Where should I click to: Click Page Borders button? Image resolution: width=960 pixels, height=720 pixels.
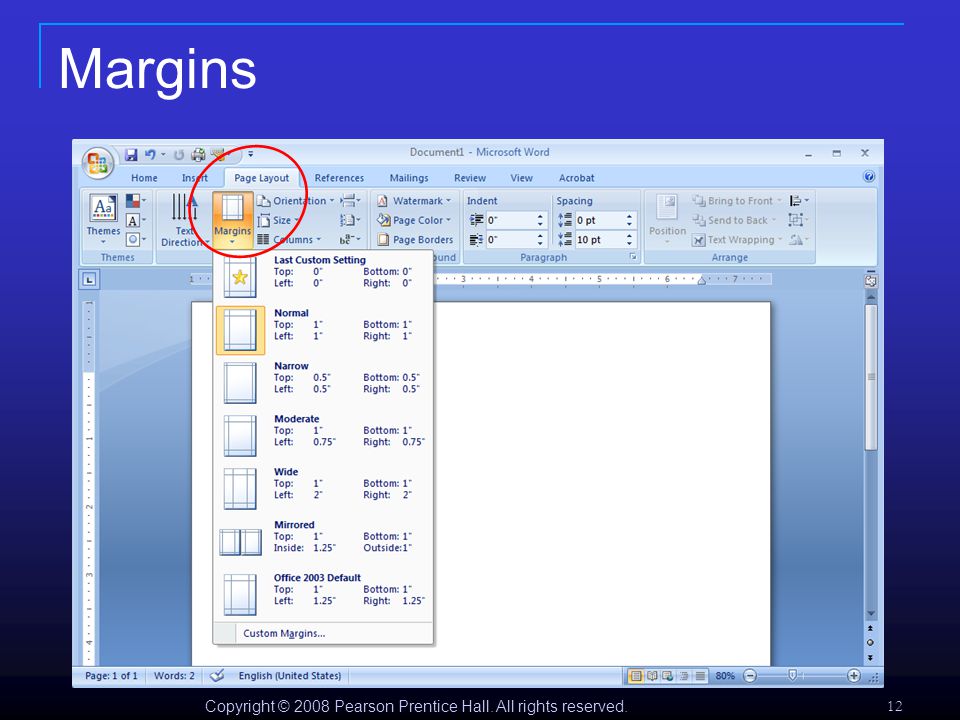415,239
